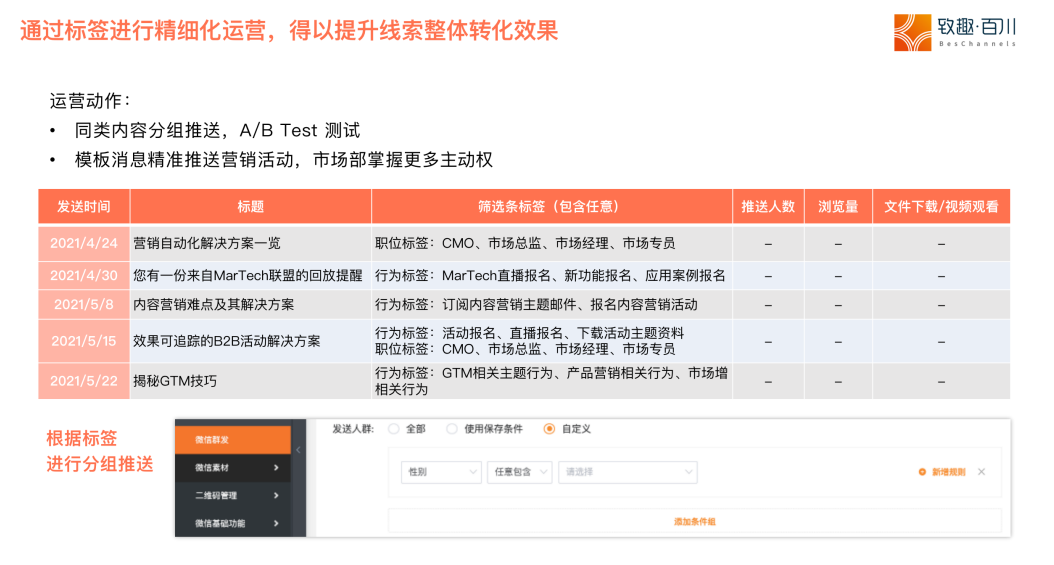
Task: Open the 任意包含 dropdown
Action: tap(520, 472)
